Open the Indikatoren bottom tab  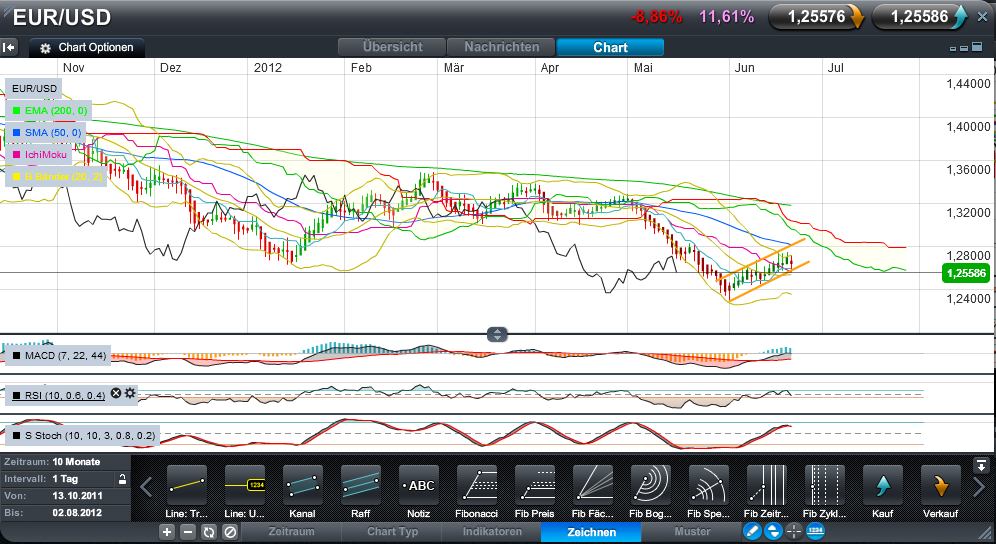tap(492, 532)
